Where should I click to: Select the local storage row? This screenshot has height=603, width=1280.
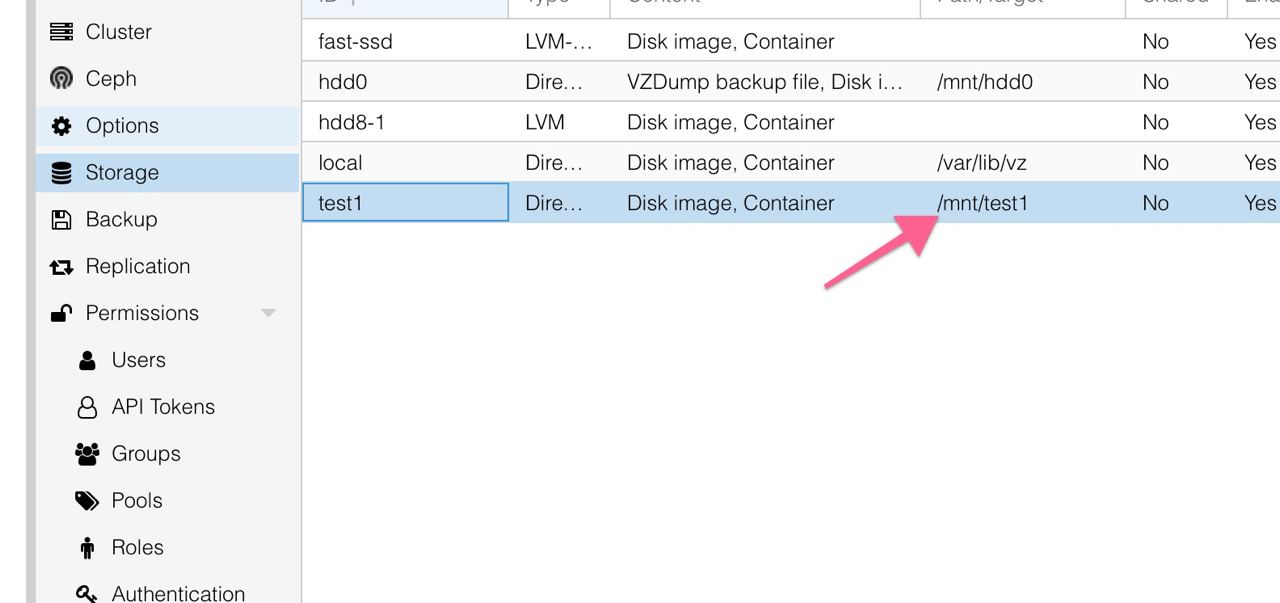coord(791,162)
